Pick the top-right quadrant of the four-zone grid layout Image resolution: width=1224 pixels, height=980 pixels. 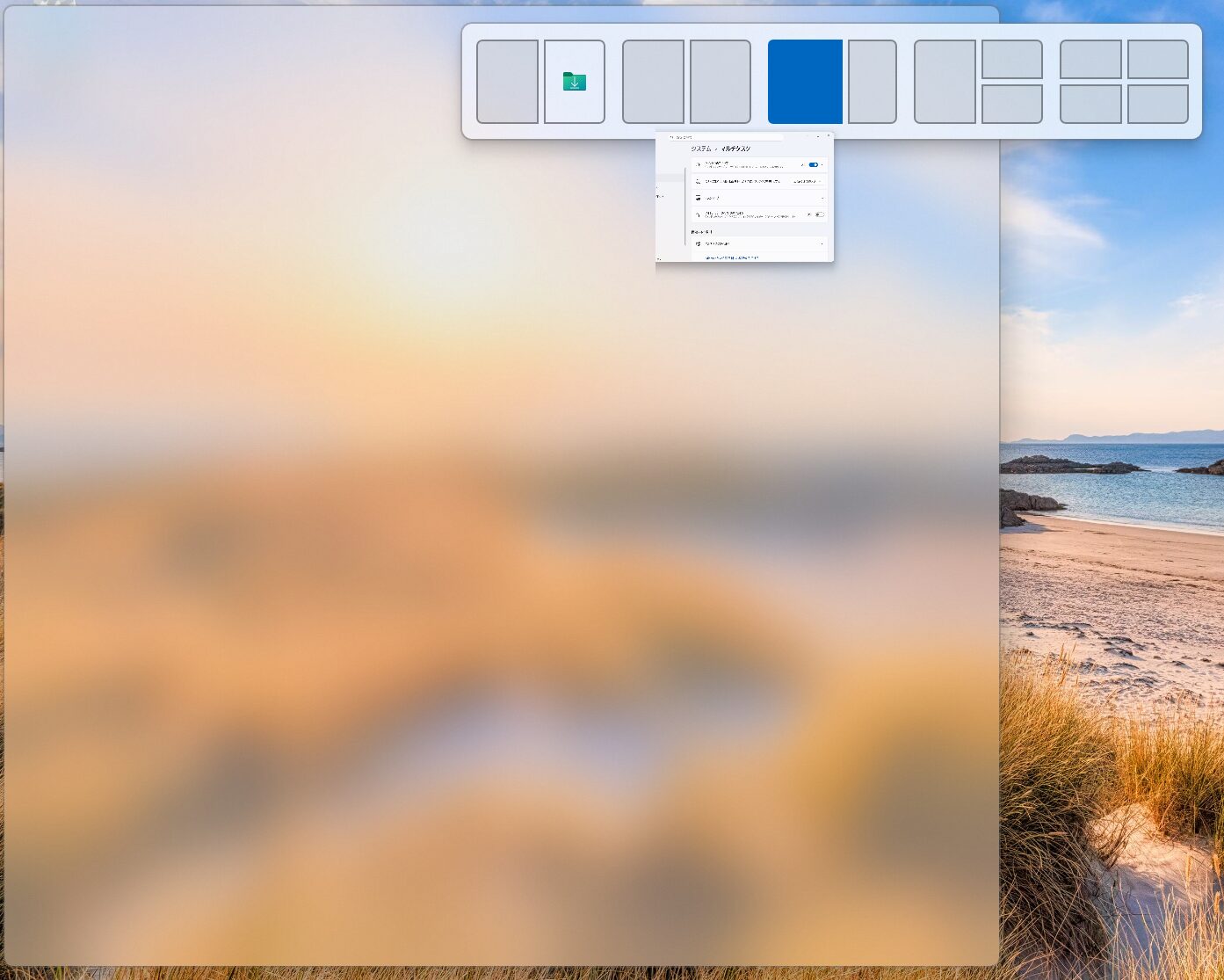tap(1158, 59)
